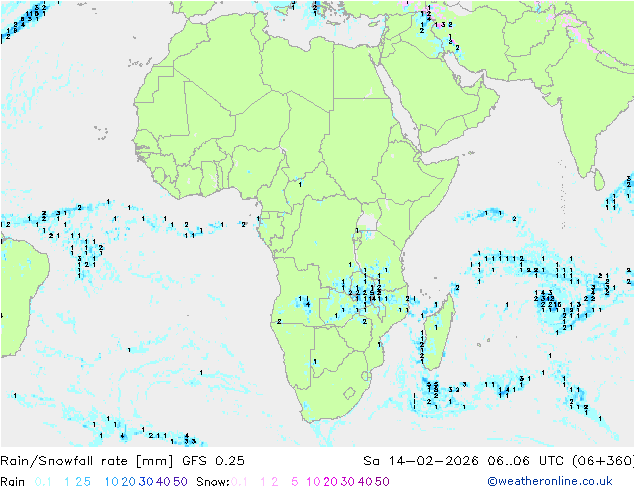634x490 pixels.
Task: Click the "Snow:" legend label
Action: coord(213,482)
